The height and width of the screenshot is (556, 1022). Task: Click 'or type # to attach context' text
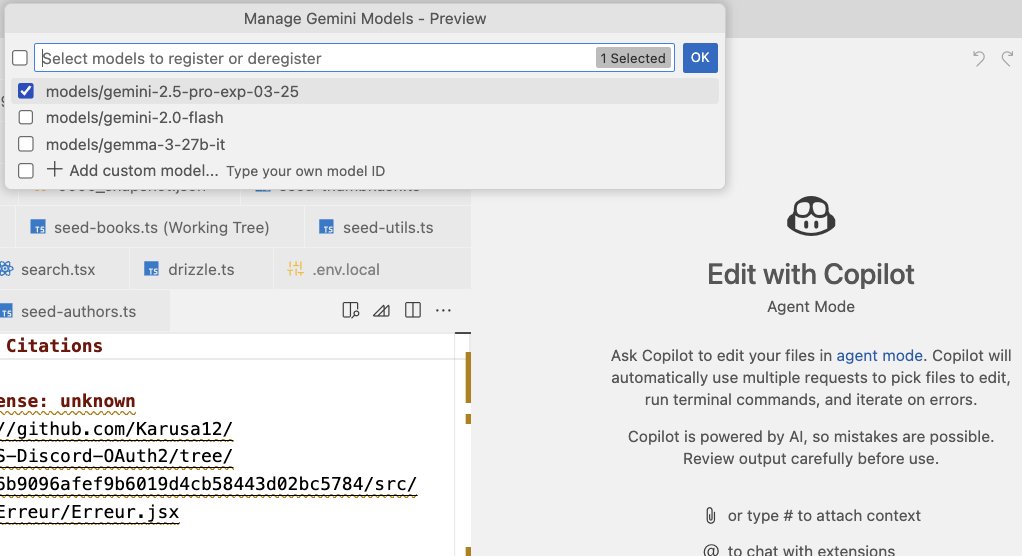(824, 516)
